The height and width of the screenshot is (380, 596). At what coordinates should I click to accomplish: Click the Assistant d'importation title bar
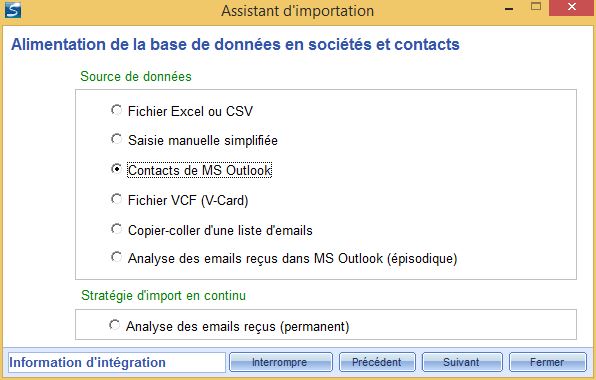click(298, 11)
